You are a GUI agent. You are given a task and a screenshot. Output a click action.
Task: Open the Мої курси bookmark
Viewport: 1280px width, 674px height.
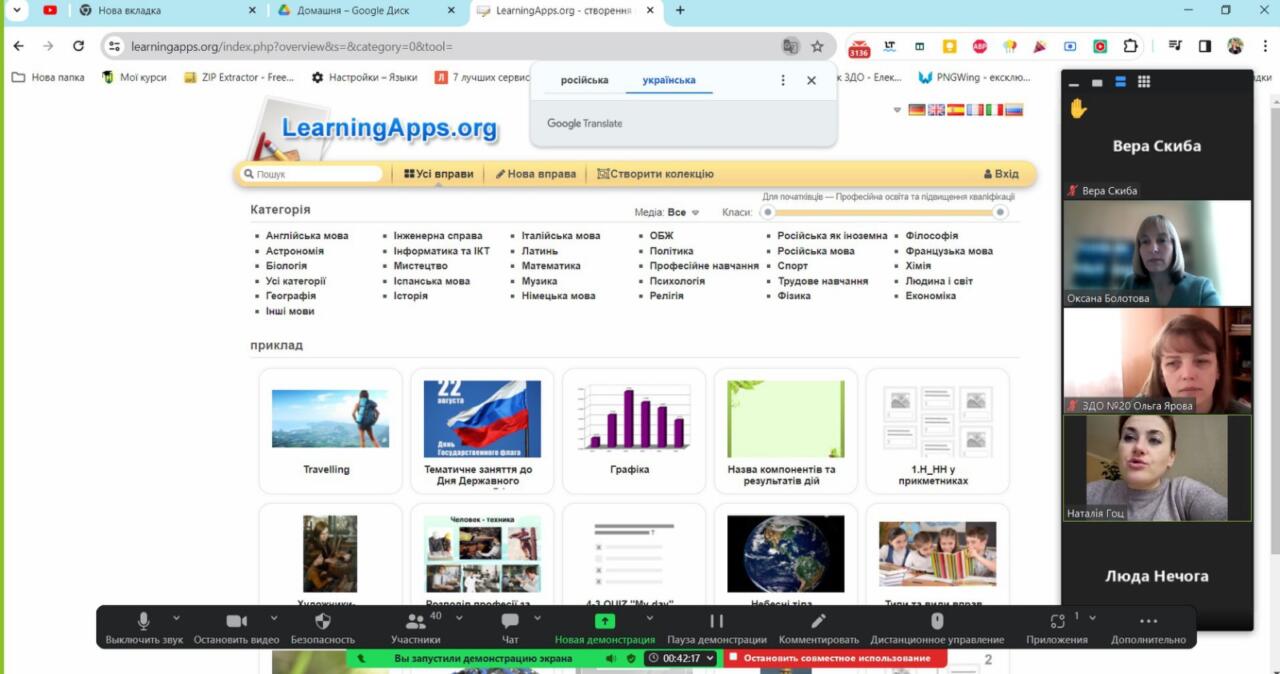pyautogui.click(x=134, y=77)
